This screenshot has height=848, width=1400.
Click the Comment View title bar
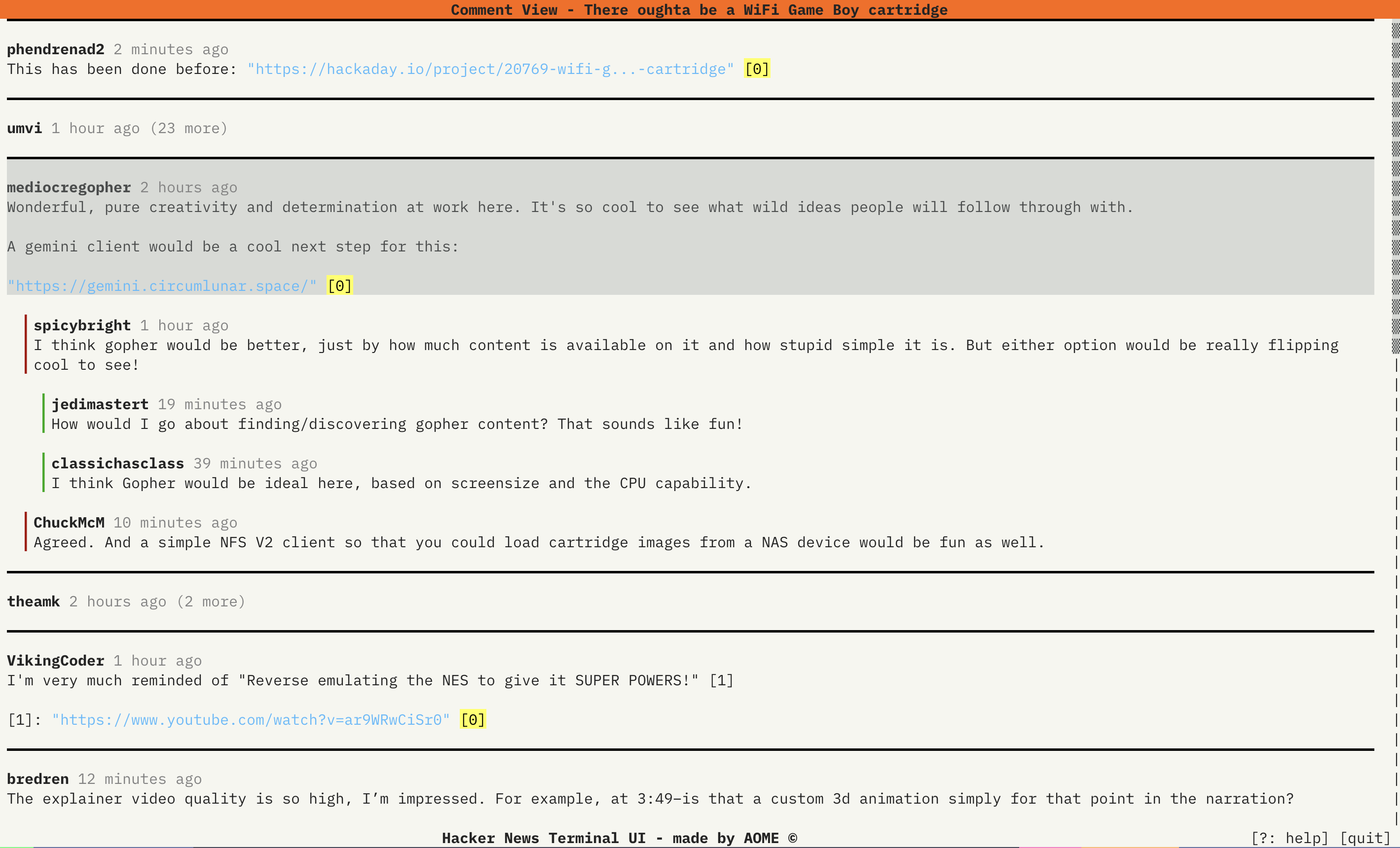pyautogui.click(x=699, y=10)
